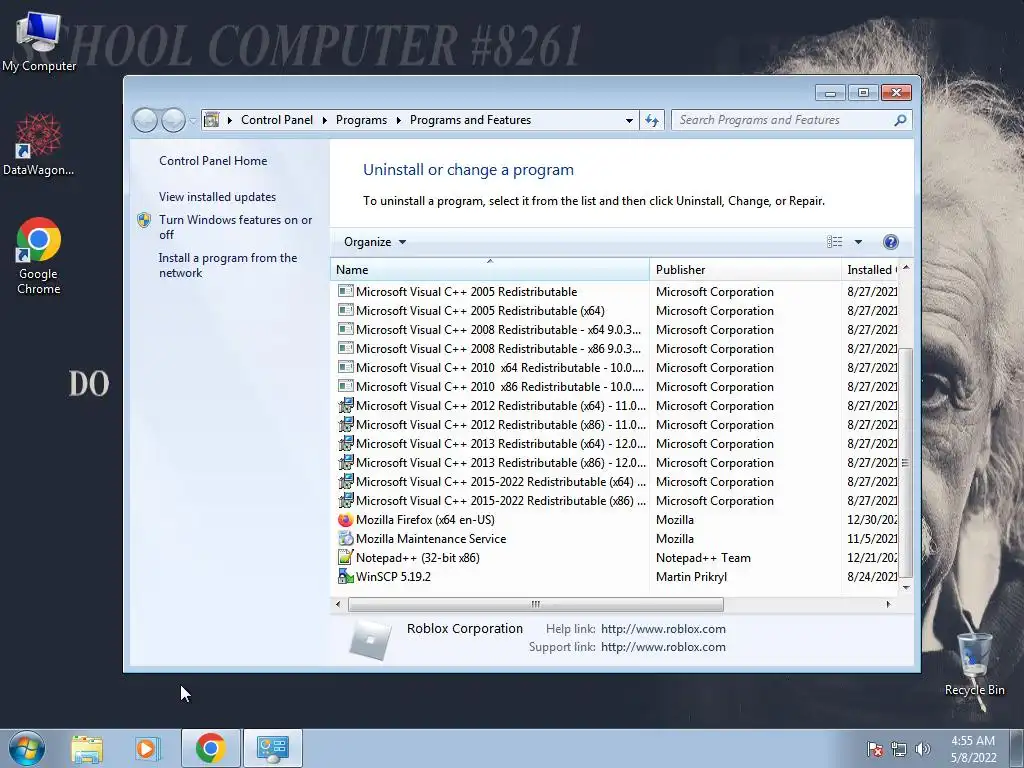Click the horizontal scrollbar thumb
This screenshot has height=768, width=1024.
[536, 604]
